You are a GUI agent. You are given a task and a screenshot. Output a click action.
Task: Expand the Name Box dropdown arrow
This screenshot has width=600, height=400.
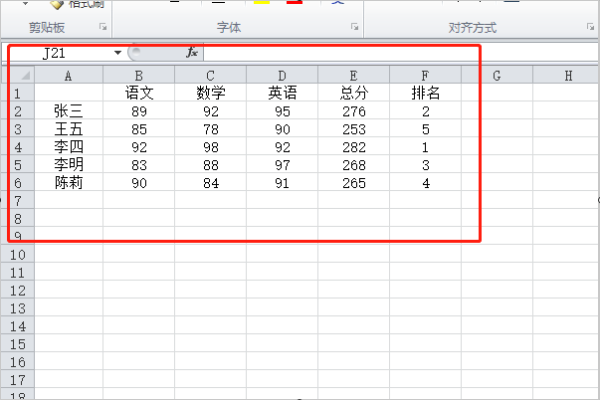[x=117, y=53]
